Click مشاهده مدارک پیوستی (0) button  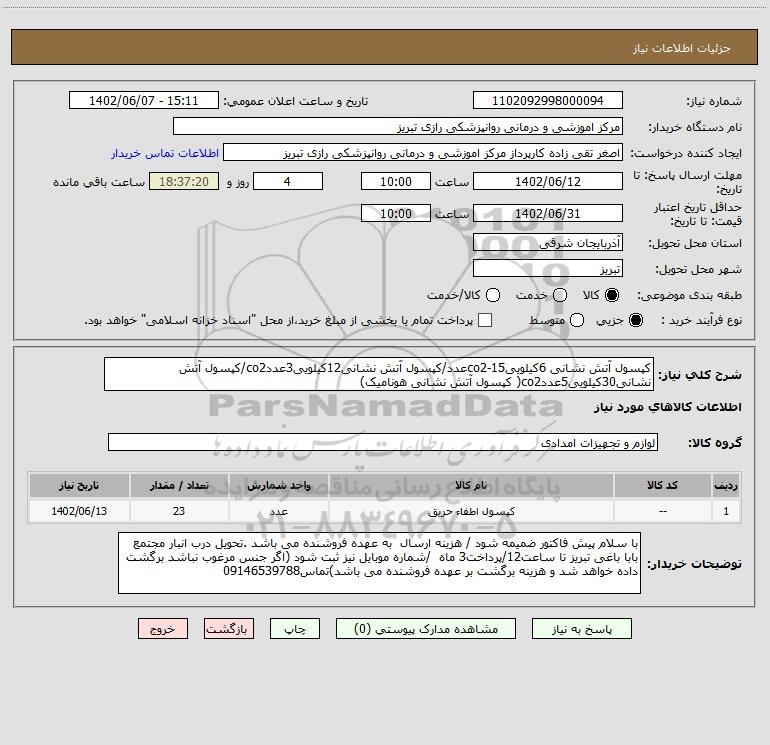[426, 629]
